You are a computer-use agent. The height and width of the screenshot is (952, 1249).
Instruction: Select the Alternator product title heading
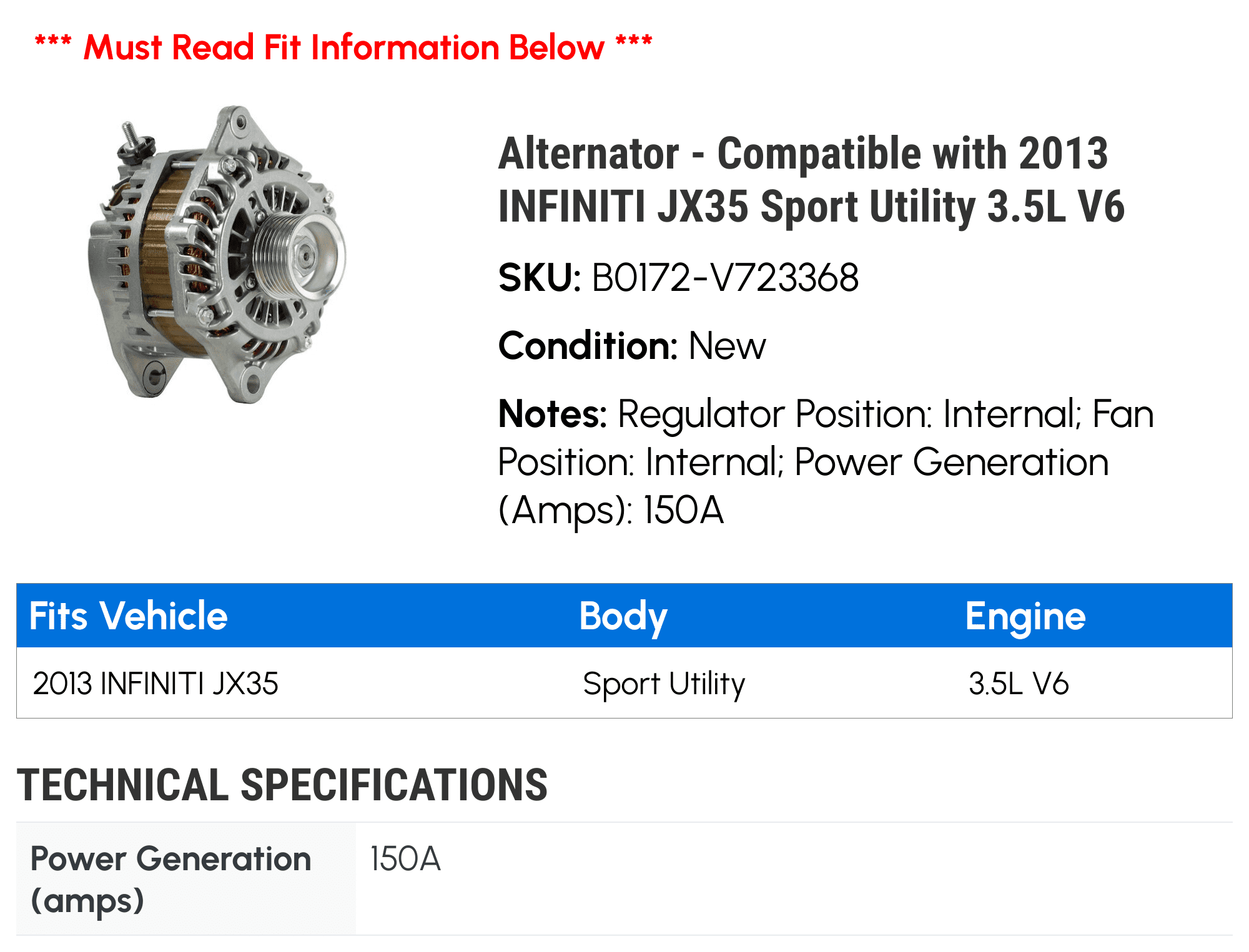811,180
